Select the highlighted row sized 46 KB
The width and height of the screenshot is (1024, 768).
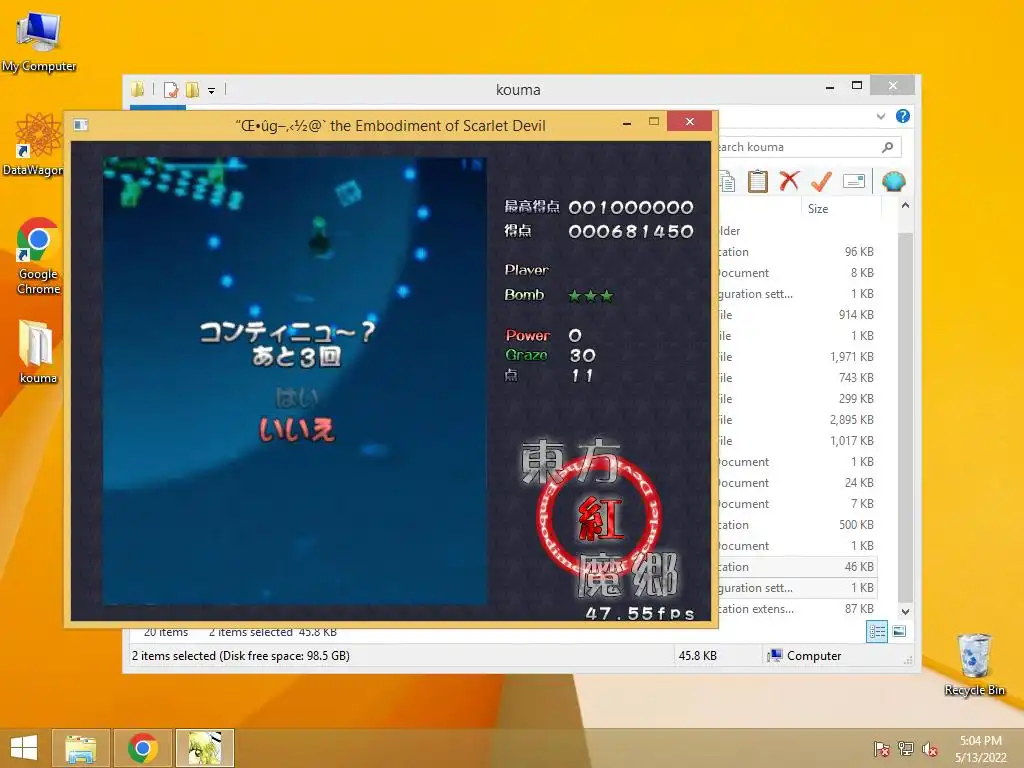797,567
